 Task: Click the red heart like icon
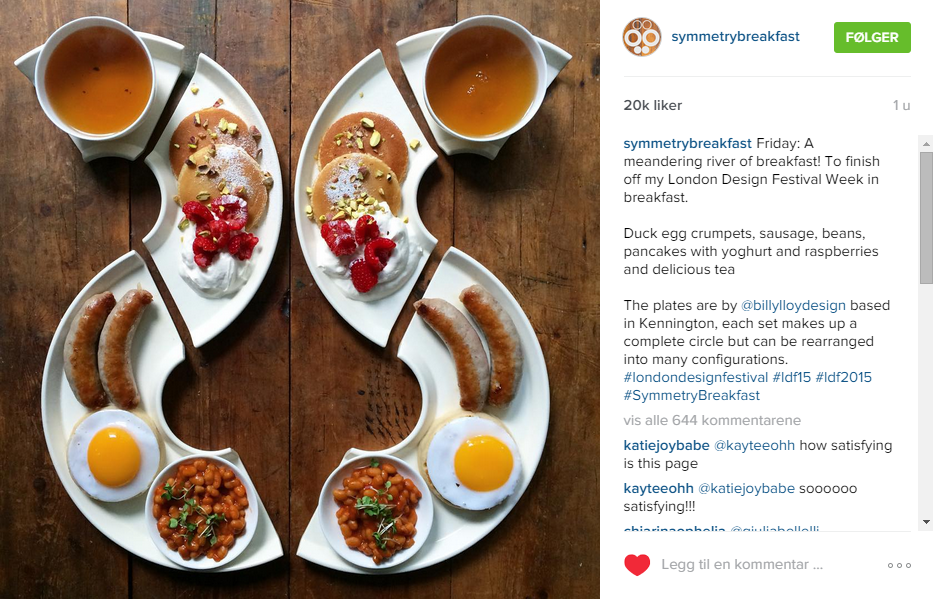pos(637,564)
